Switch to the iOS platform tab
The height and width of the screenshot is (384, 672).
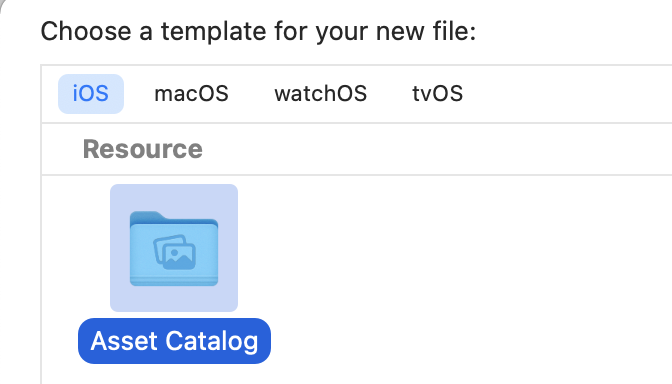[91, 94]
